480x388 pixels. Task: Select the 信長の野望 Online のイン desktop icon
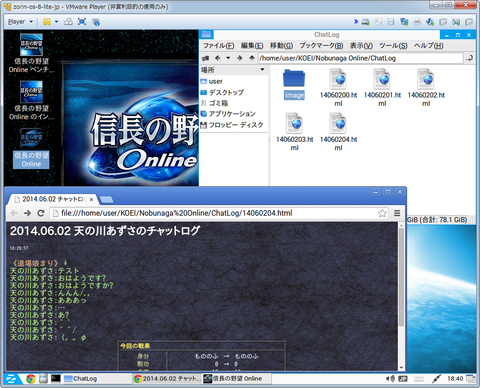pos(31,101)
